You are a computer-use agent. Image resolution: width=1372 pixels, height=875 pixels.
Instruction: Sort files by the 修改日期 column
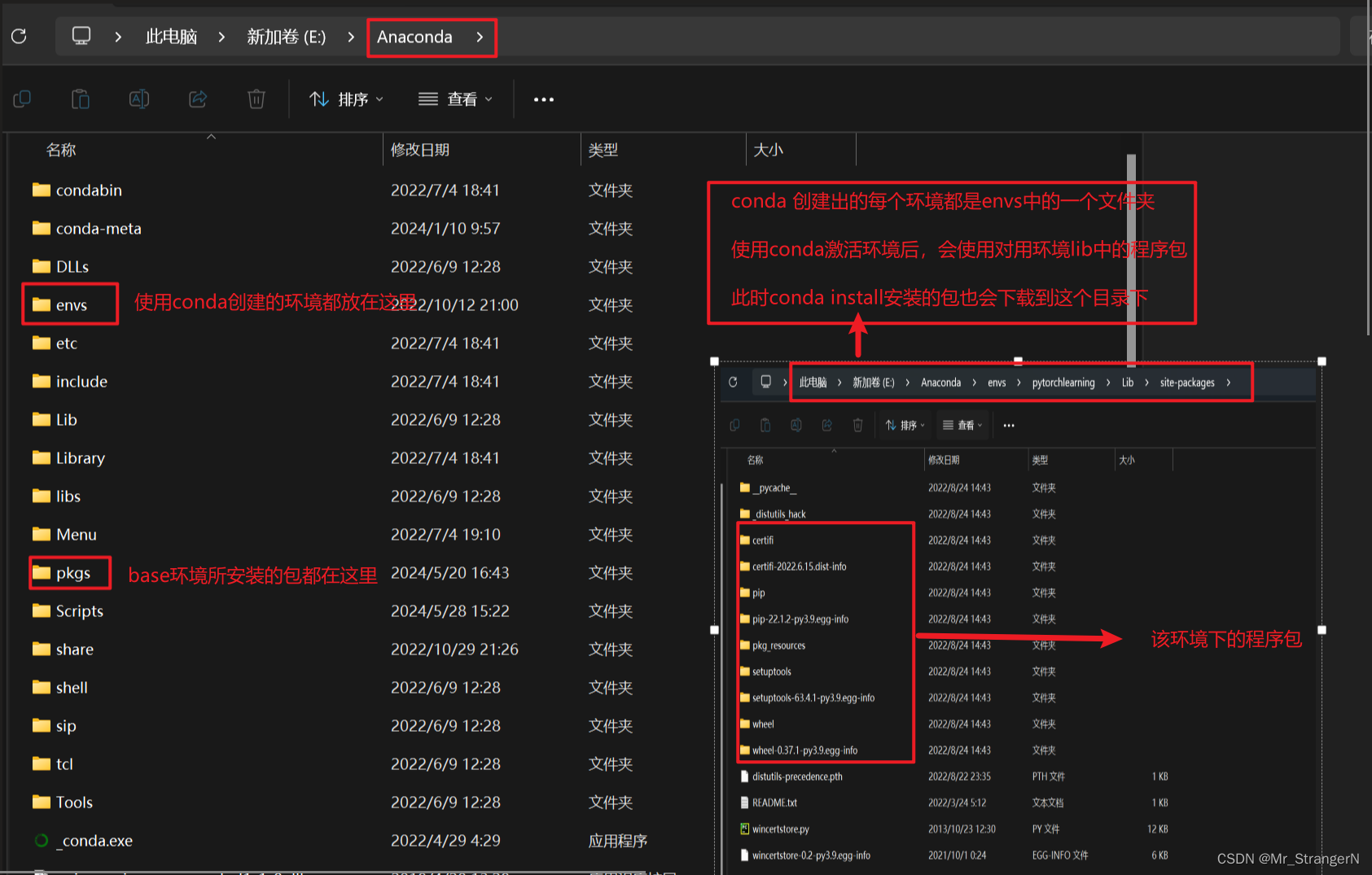pyautogui.click(x=420, y=150)
